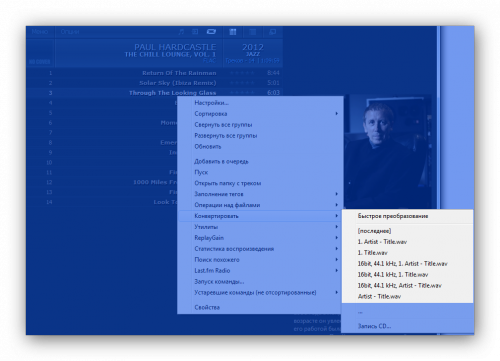Viewport: 500px width, 361px height.
Task: Click the playlist panel icon beside the music note
Action: point(195,32)
